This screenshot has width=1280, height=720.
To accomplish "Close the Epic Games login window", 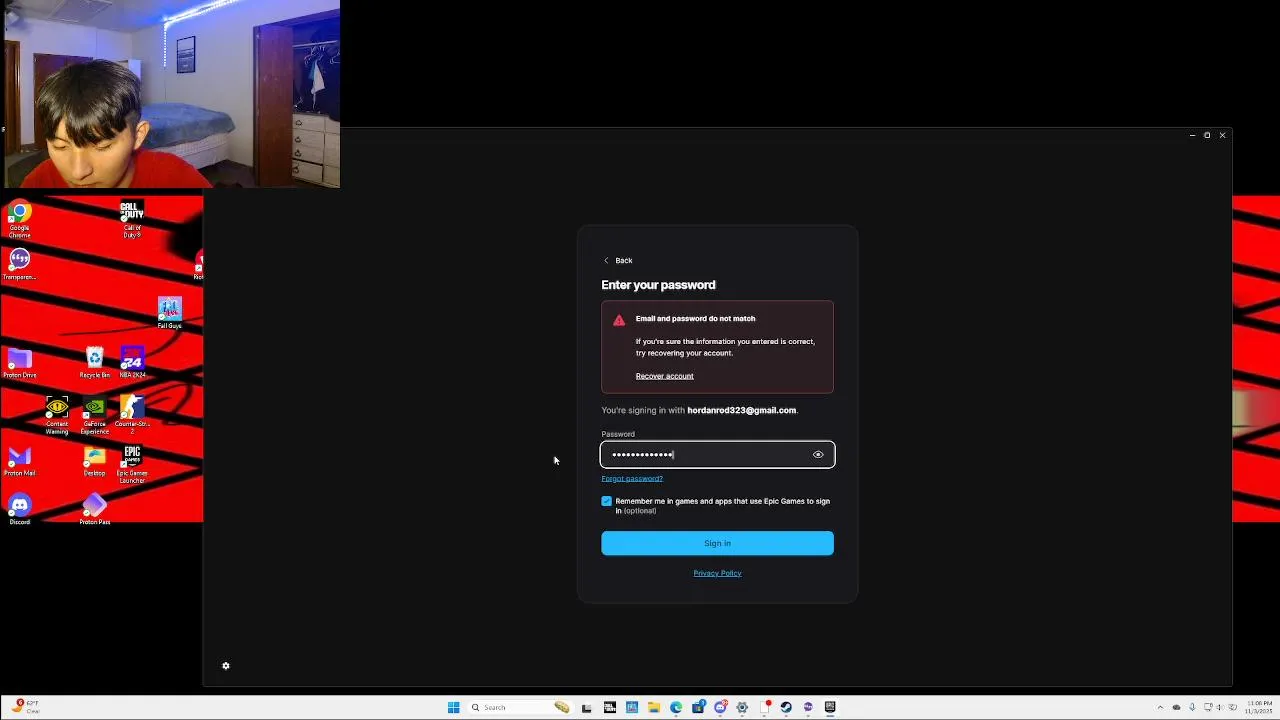I will pos(1222,135).
